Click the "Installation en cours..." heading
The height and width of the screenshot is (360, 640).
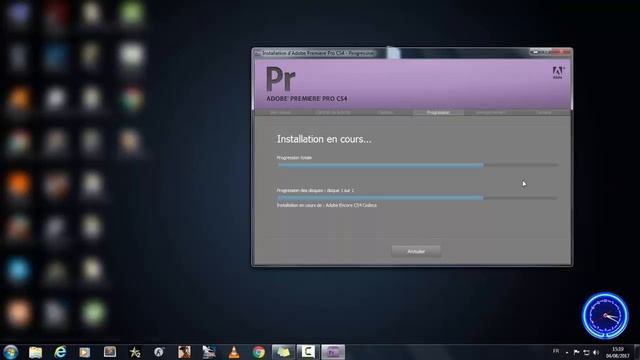pyautogui.click(x=324, y=139)
